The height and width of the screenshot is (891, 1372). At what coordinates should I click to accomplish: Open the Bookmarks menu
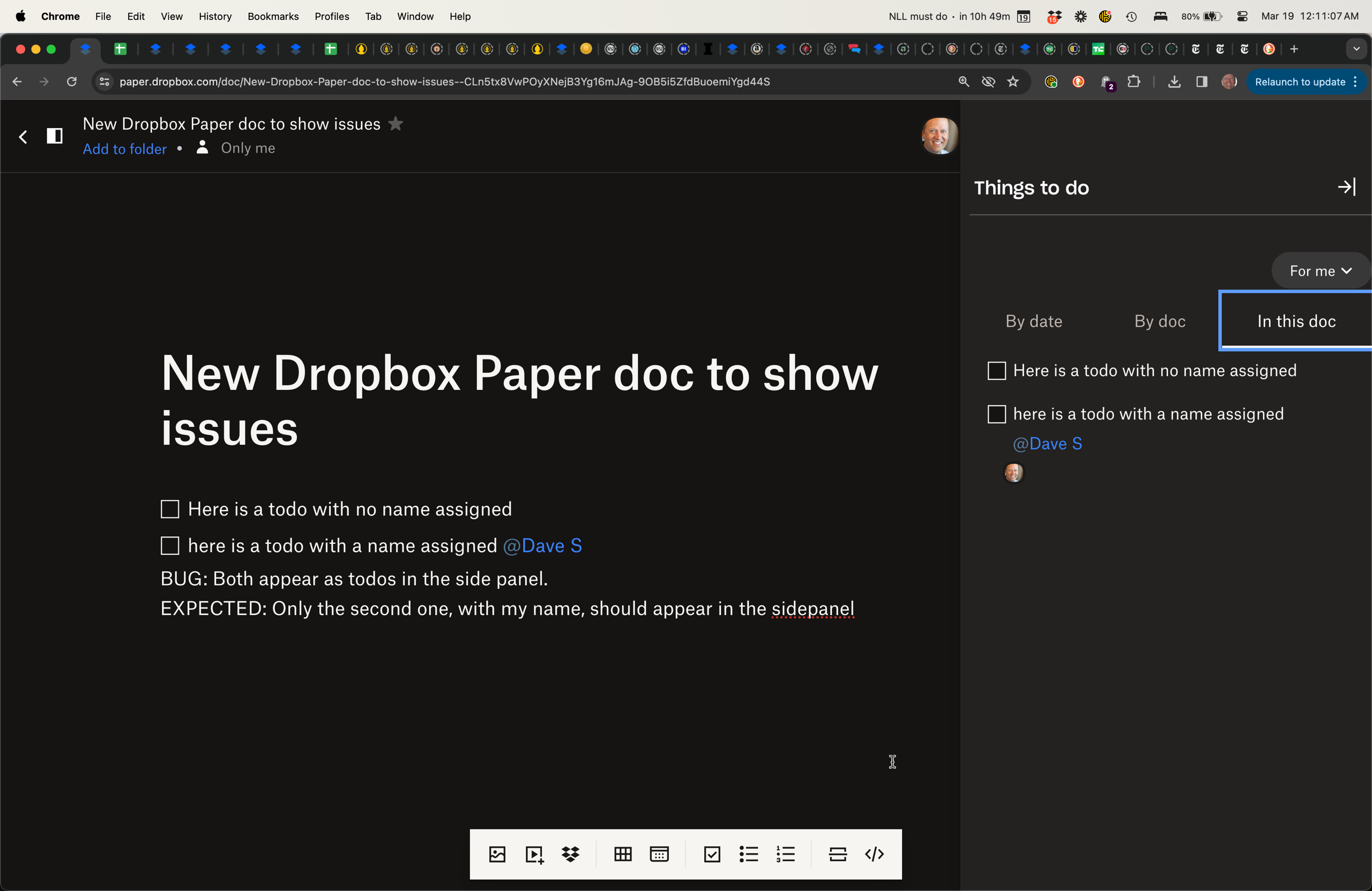pos(273,16)
